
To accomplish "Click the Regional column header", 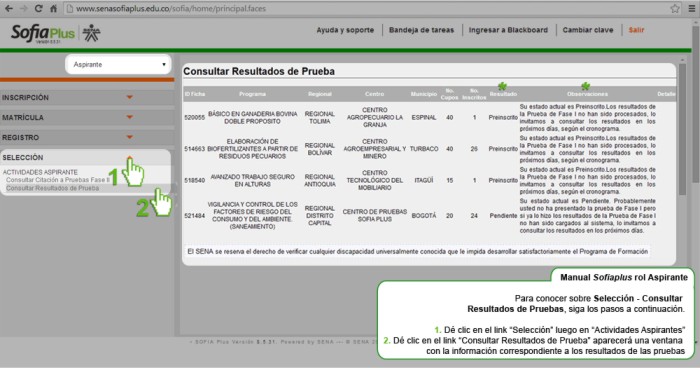I will tap(320, 94).
